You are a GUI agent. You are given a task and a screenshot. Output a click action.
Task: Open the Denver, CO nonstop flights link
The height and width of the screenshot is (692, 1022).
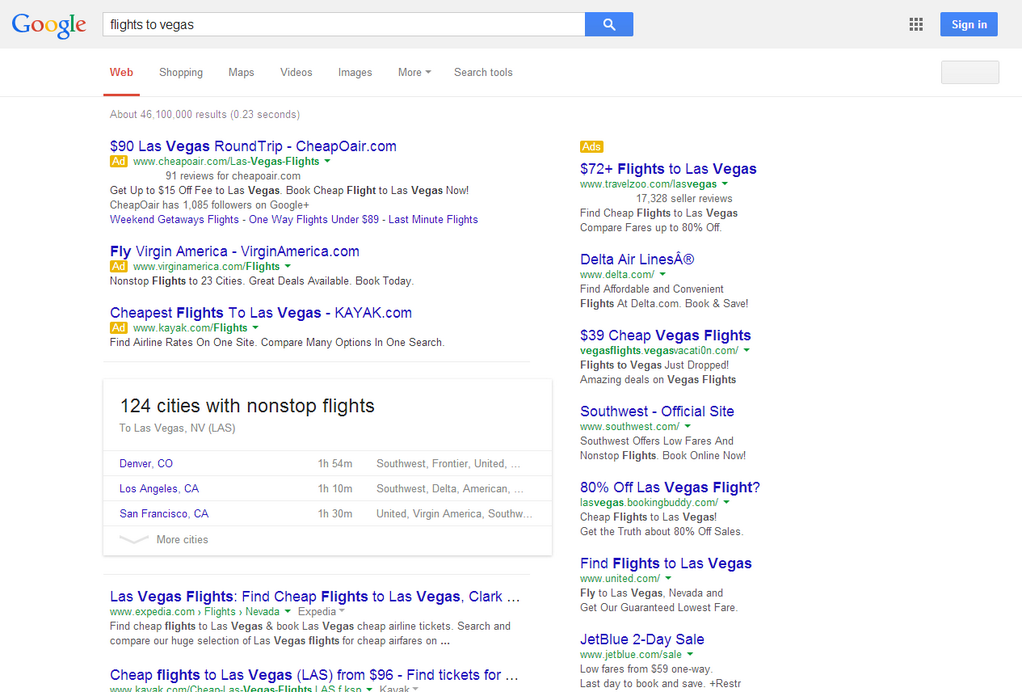point(146,464)
